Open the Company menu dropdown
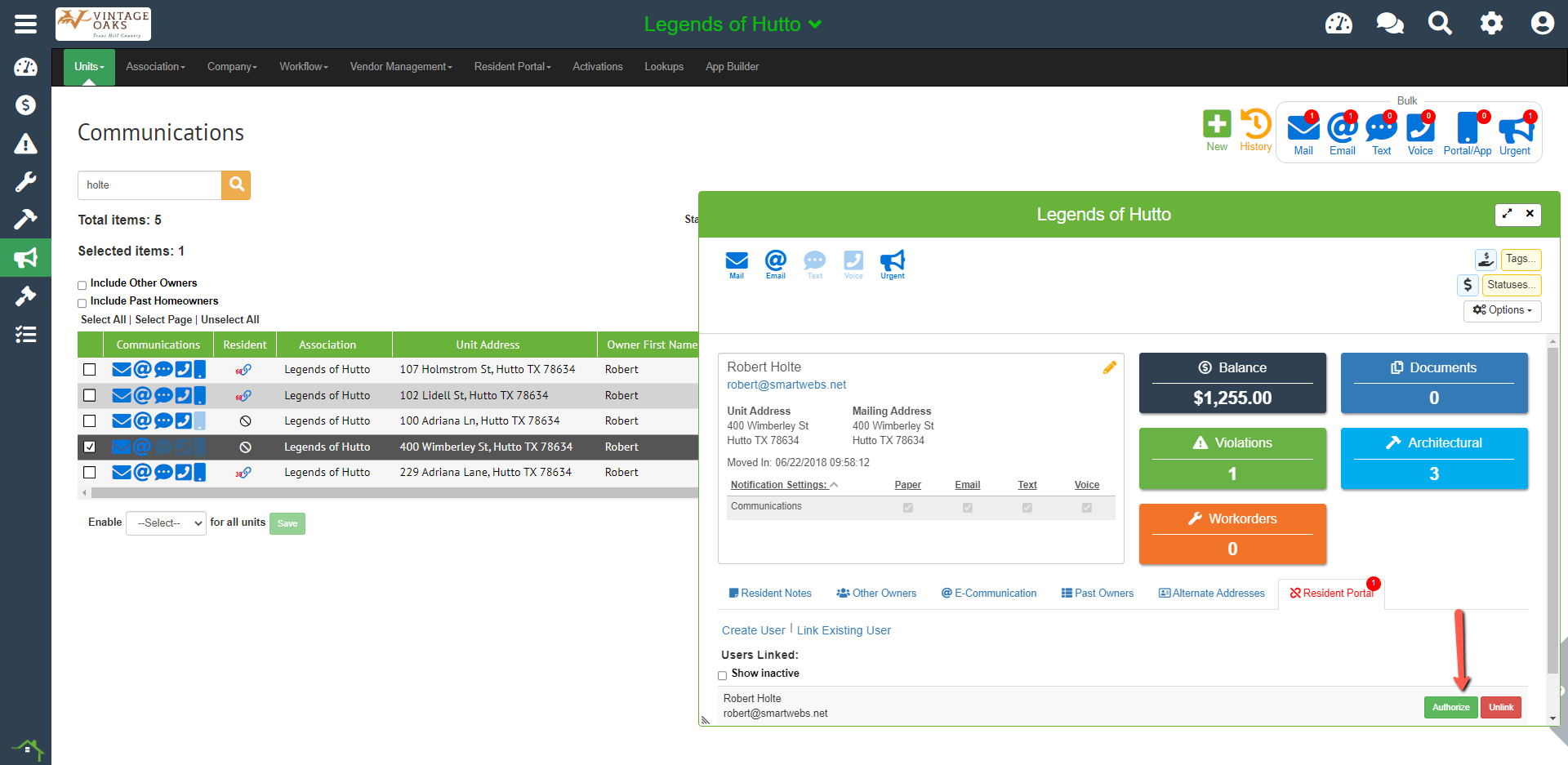1568x765 pixels. coord(232,67)
